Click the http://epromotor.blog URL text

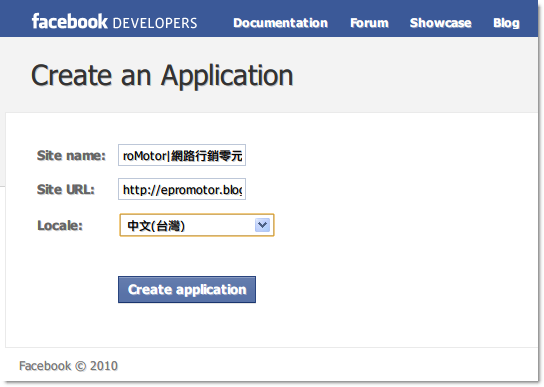click(182, 190)
